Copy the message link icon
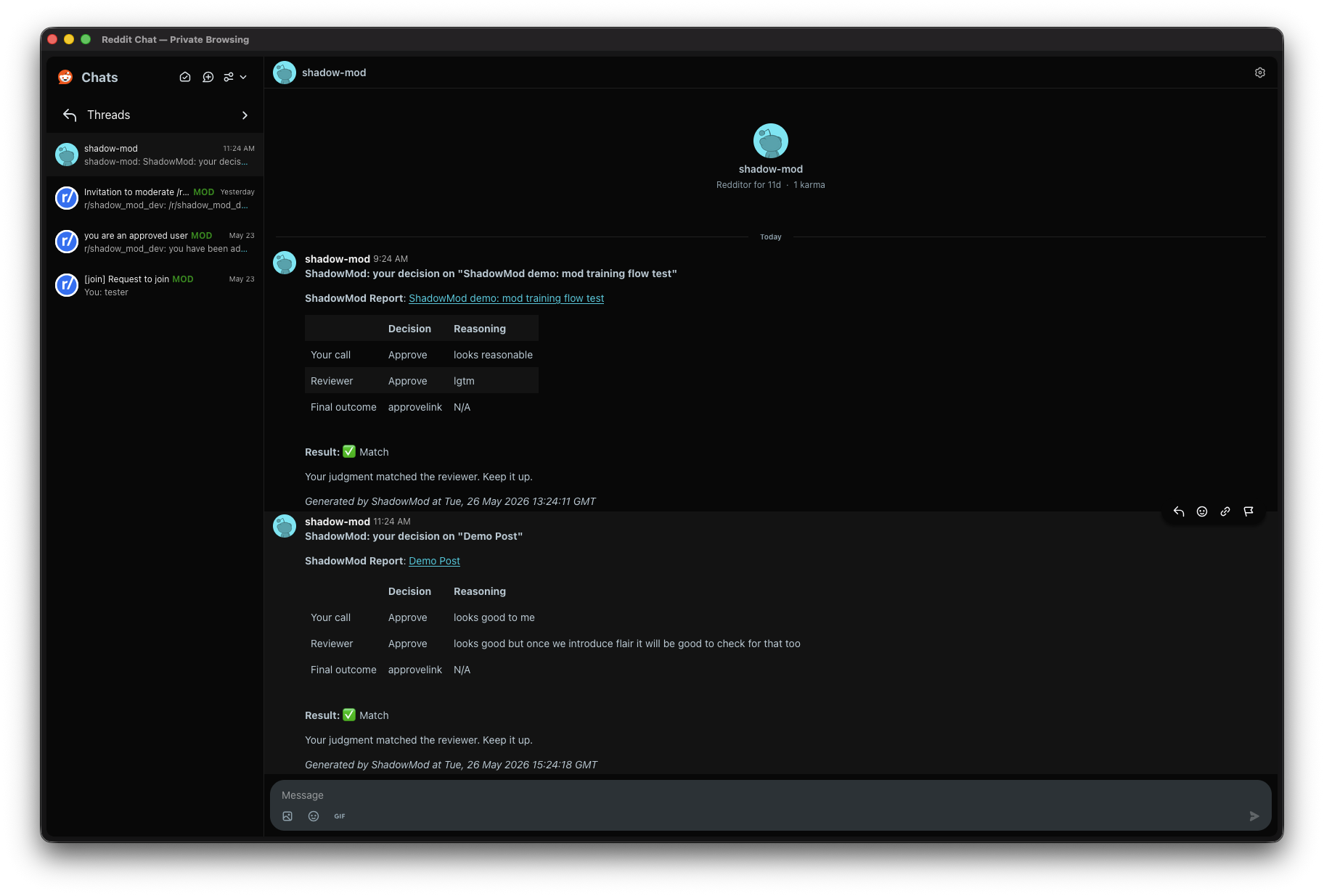This screenshot has width=1324, height=896. 1225,511
